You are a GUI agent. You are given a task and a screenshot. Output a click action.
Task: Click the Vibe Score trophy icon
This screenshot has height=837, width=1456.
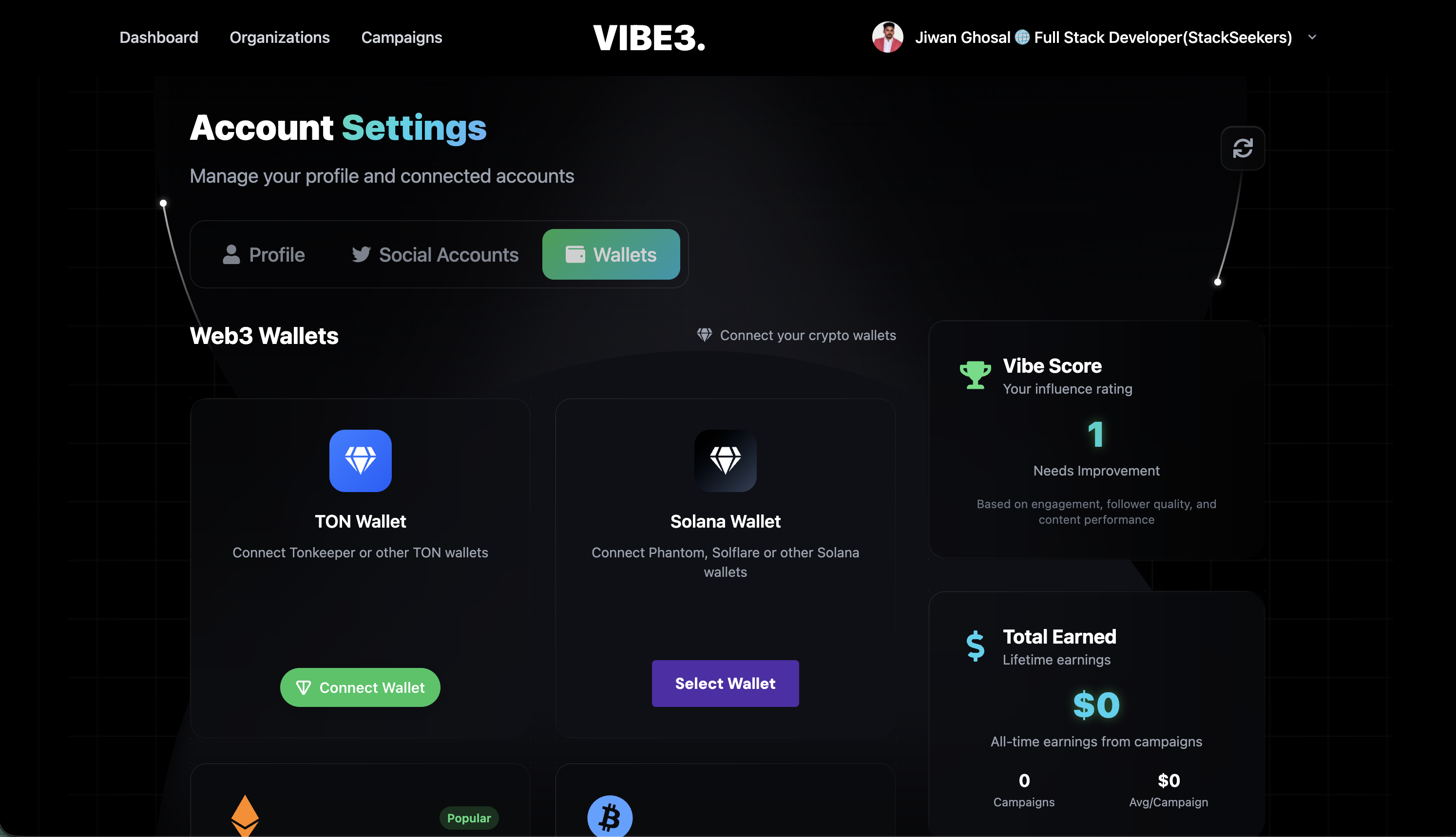975,375
